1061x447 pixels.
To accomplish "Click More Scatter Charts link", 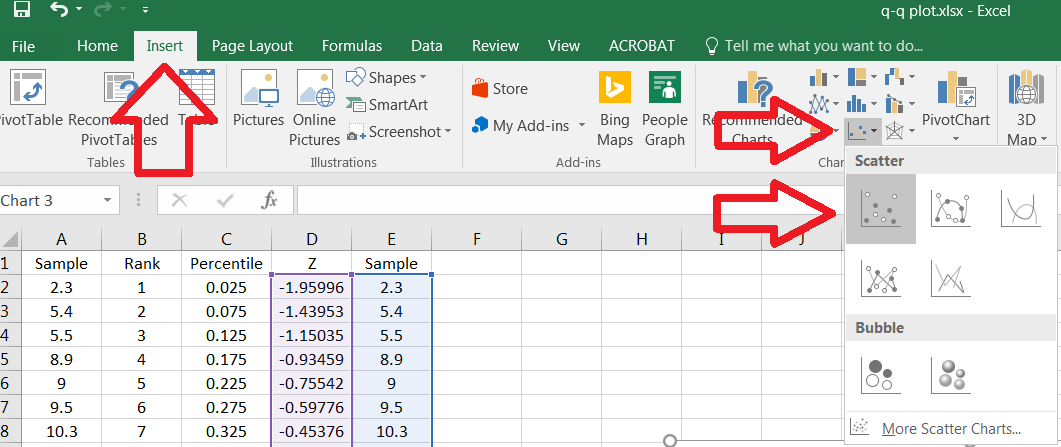I will click(x=950, y=429).
